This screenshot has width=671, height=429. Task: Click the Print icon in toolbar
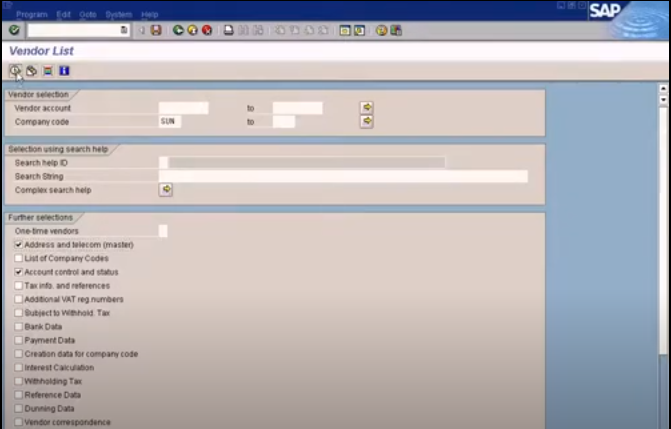[229, 30]
